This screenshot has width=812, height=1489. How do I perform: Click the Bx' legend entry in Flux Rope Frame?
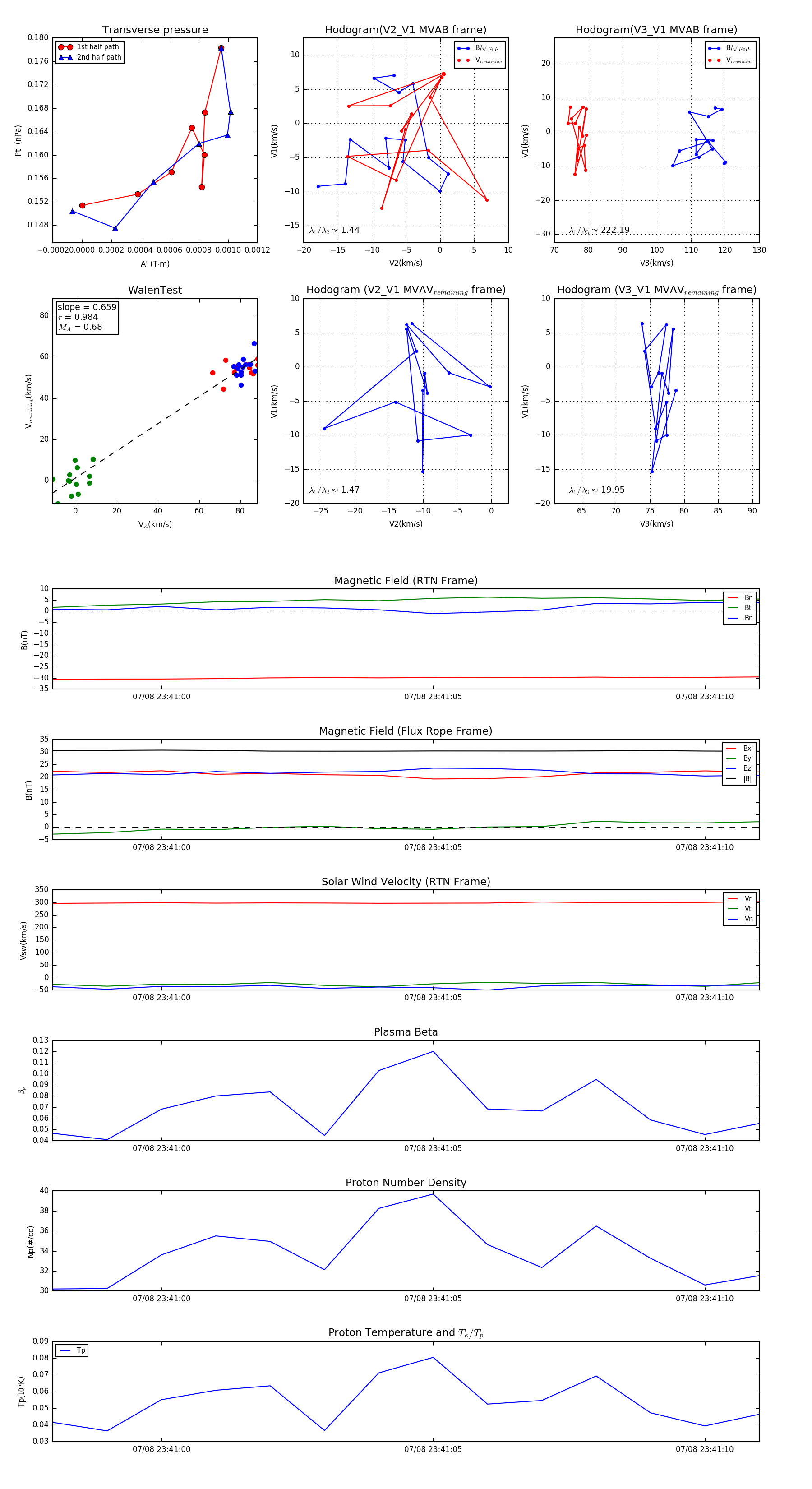[x=739, y=748]
